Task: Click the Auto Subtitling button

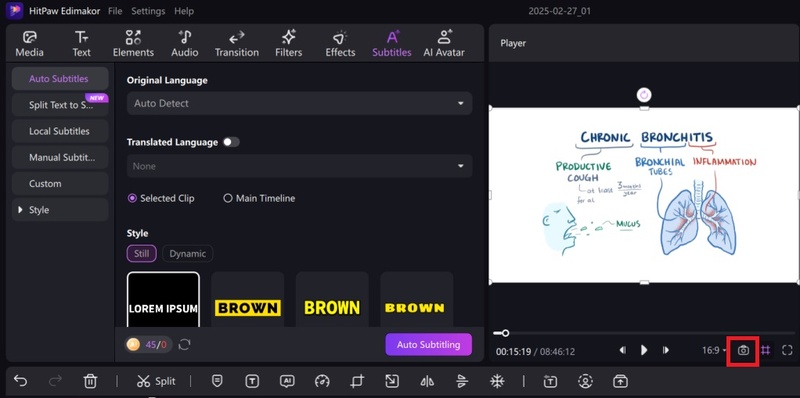Action: pyautogui.click(x=429, y=344)
